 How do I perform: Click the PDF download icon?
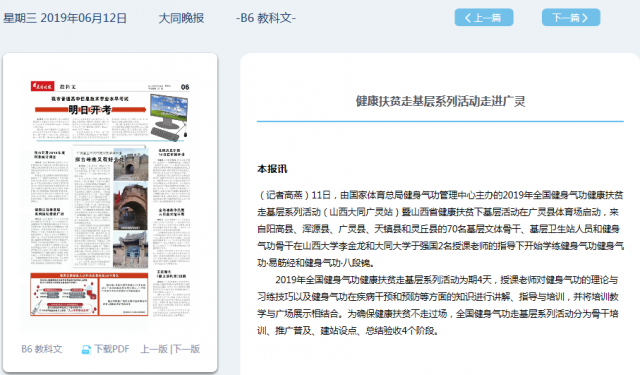(x=86, y=349)
